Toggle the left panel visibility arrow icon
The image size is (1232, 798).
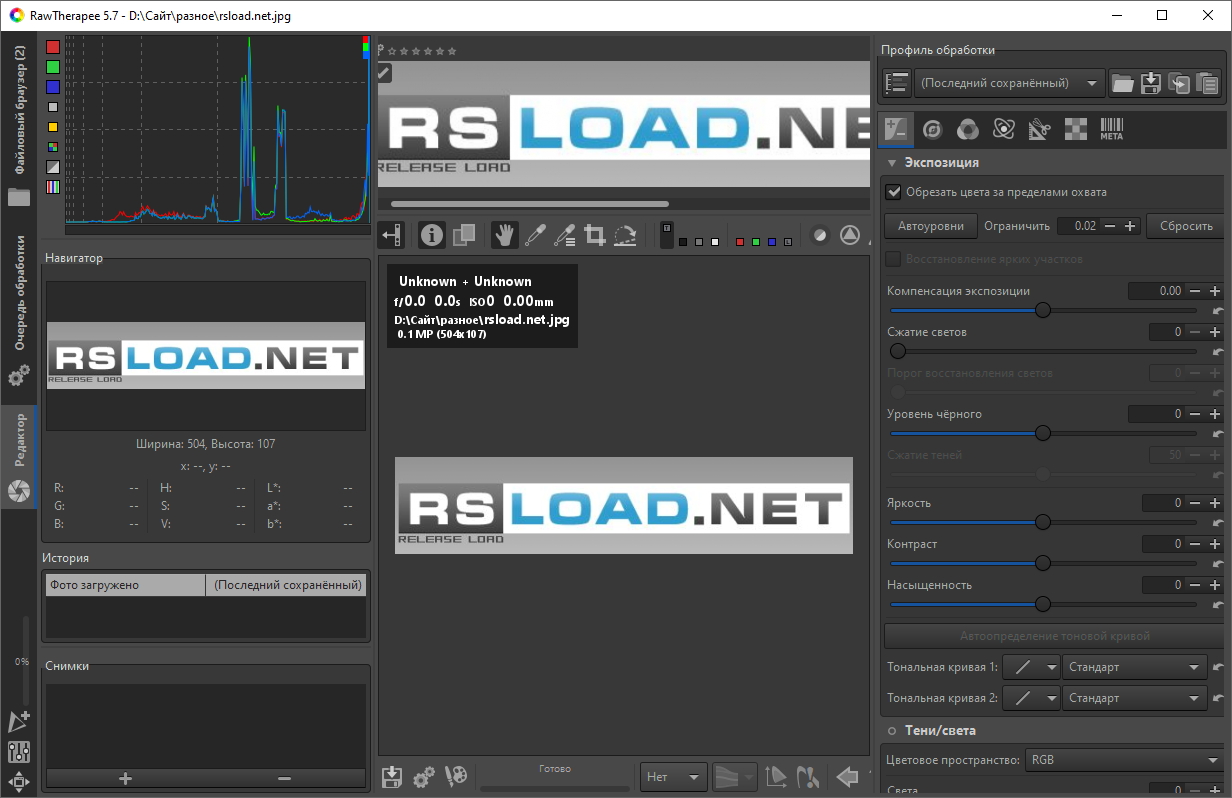click(x=392, y=236)
